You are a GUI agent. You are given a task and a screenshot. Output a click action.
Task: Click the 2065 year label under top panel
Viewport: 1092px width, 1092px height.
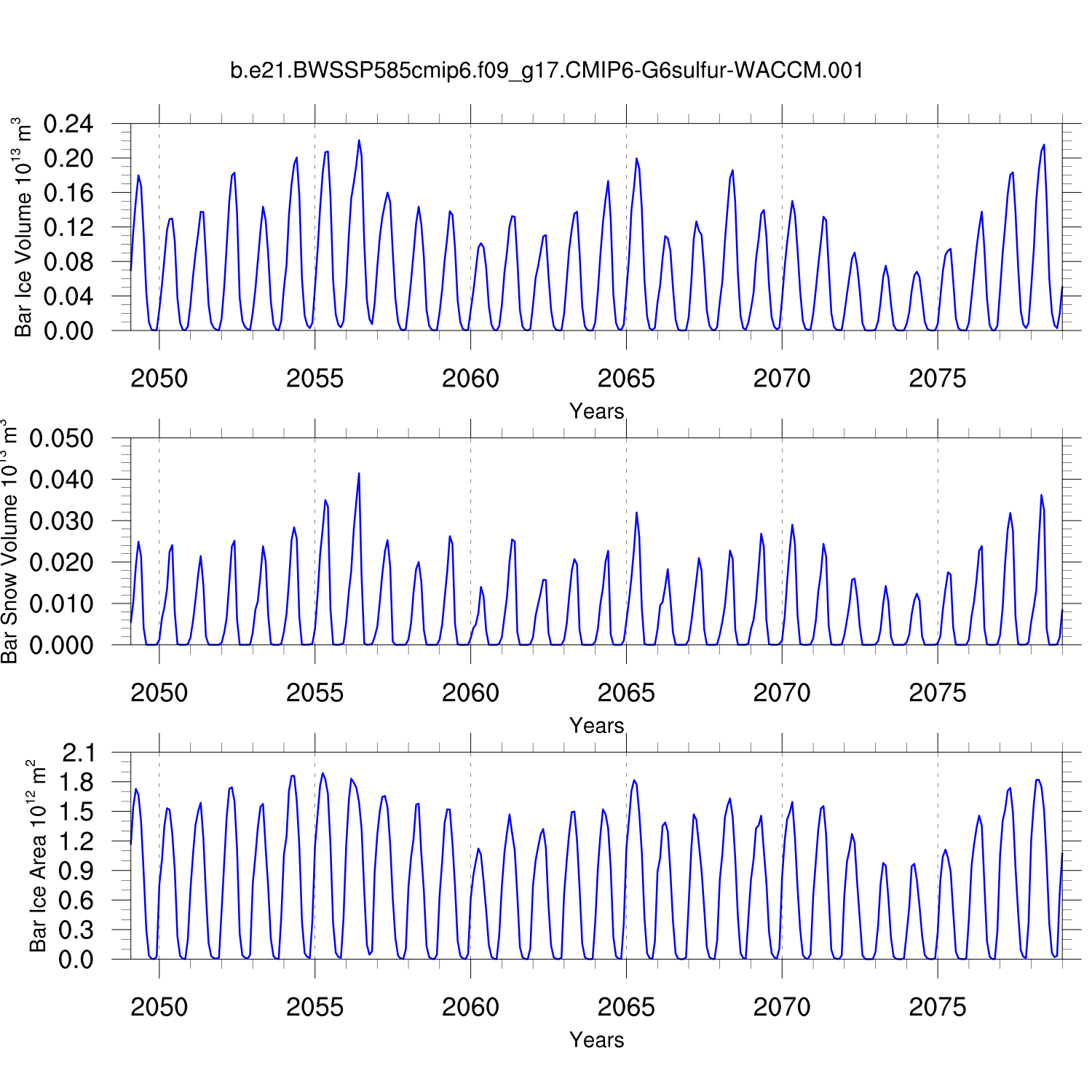(x=626, y=379)
